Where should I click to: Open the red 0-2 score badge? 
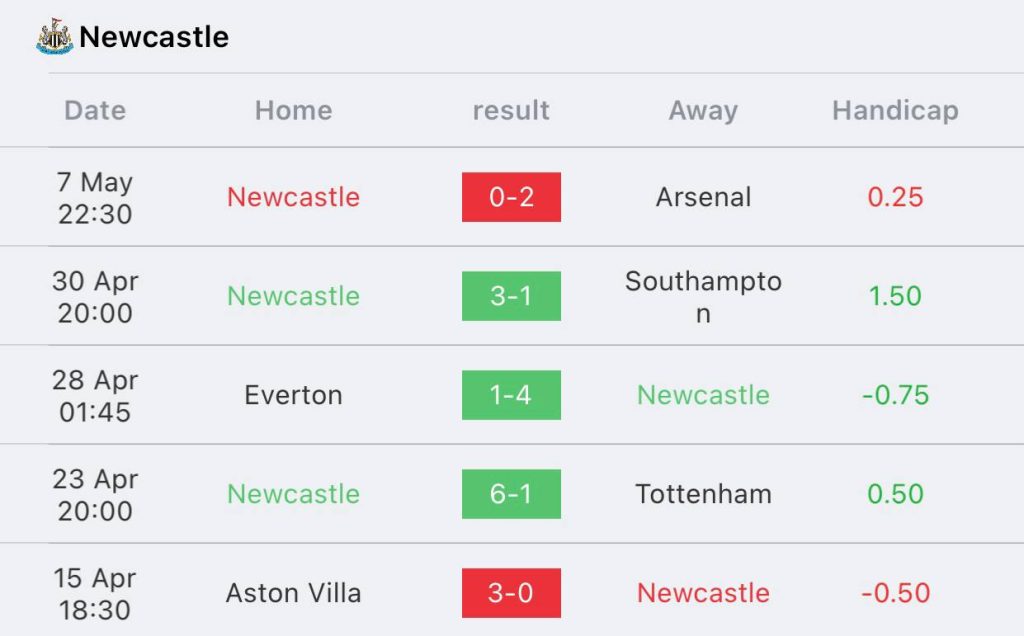point(511,197)
